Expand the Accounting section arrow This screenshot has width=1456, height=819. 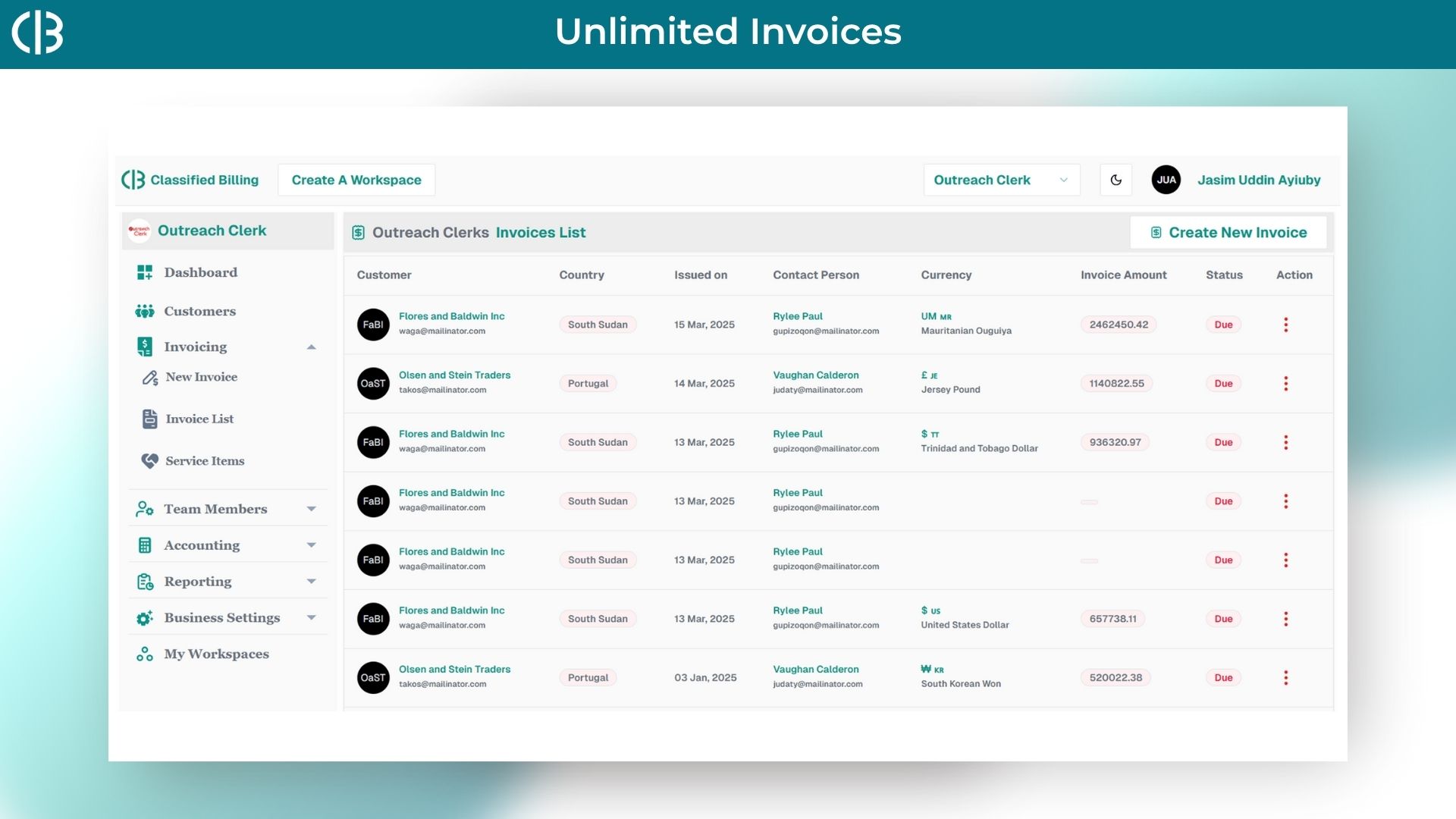(x=311, y=545)
